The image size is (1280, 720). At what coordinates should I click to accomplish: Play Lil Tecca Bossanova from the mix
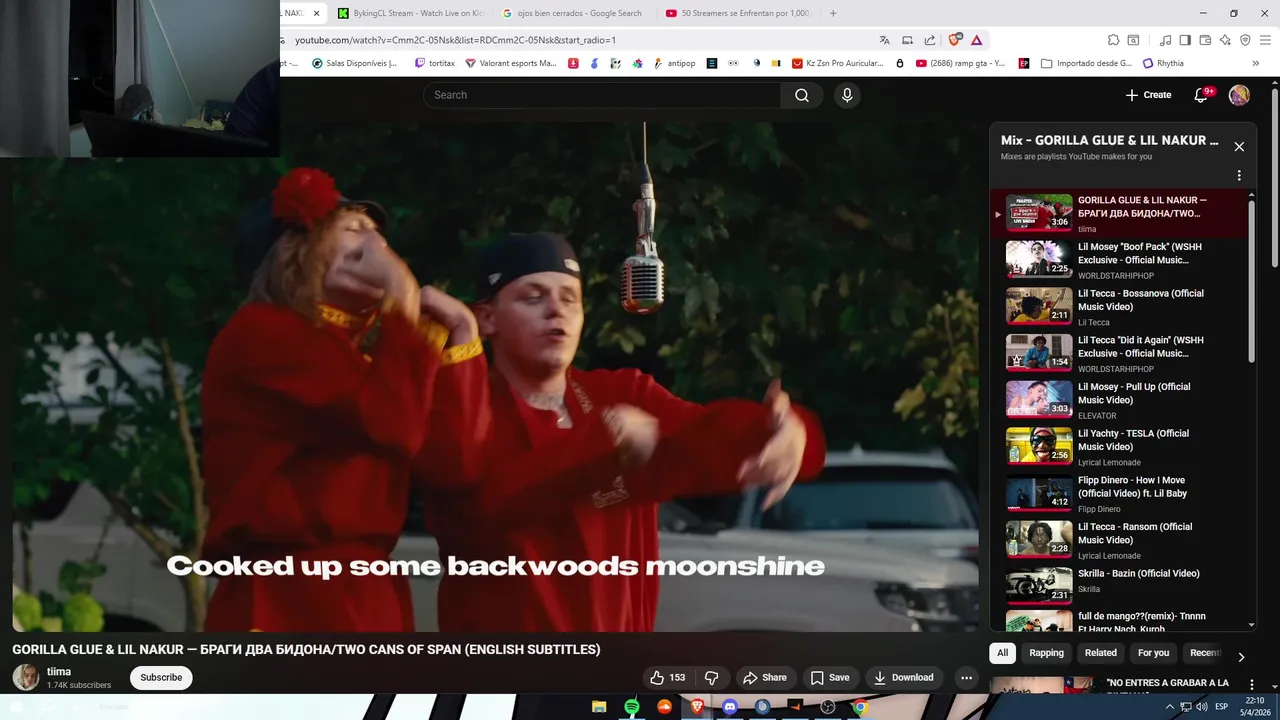[x=1120, y=307]
